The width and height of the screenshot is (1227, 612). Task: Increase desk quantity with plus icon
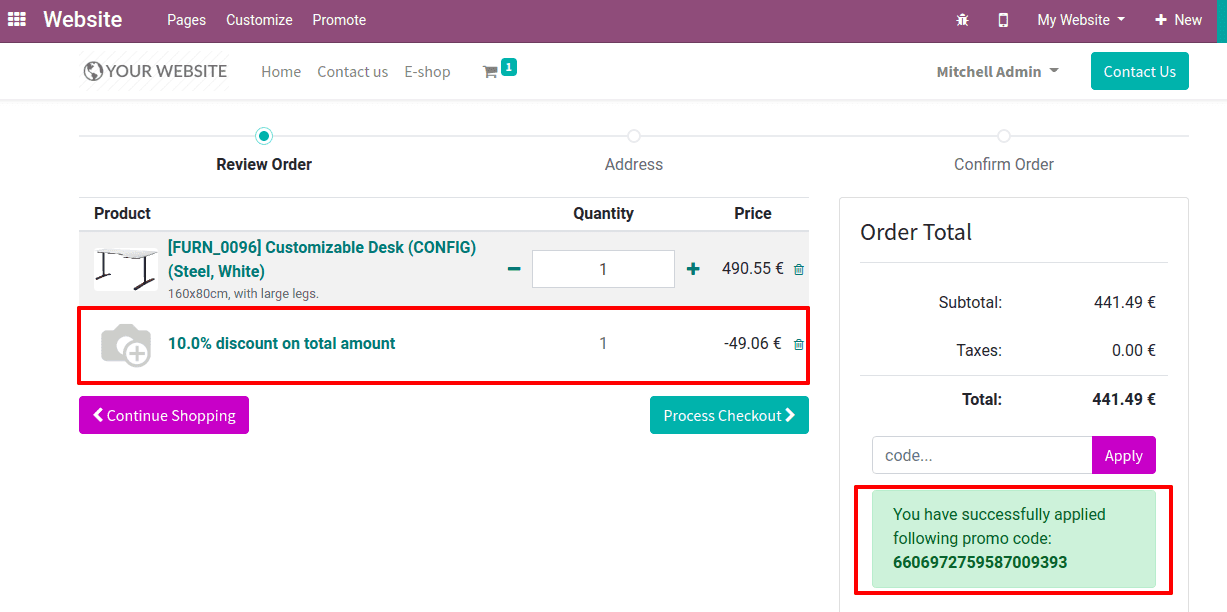(693, 269)
